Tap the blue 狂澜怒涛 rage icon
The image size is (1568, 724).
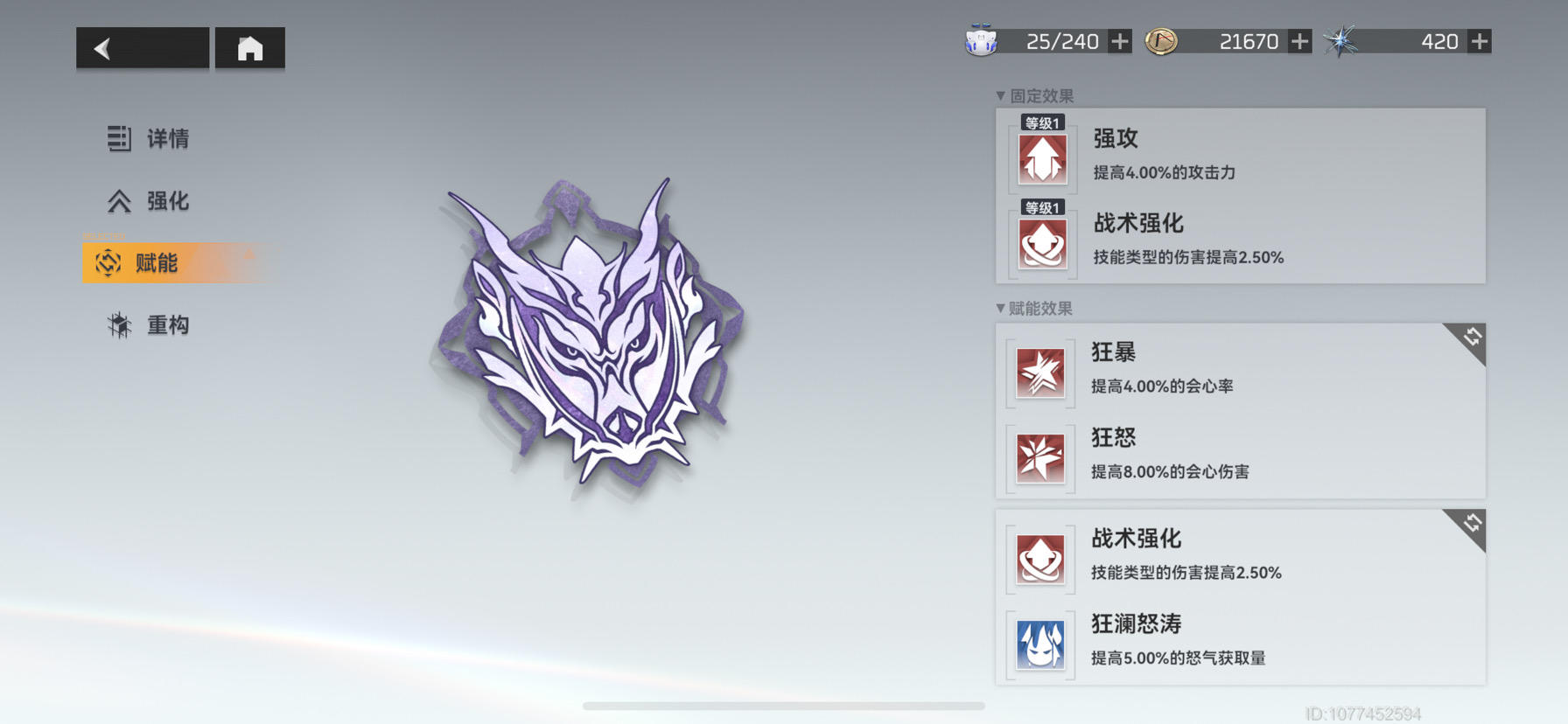1040,644
